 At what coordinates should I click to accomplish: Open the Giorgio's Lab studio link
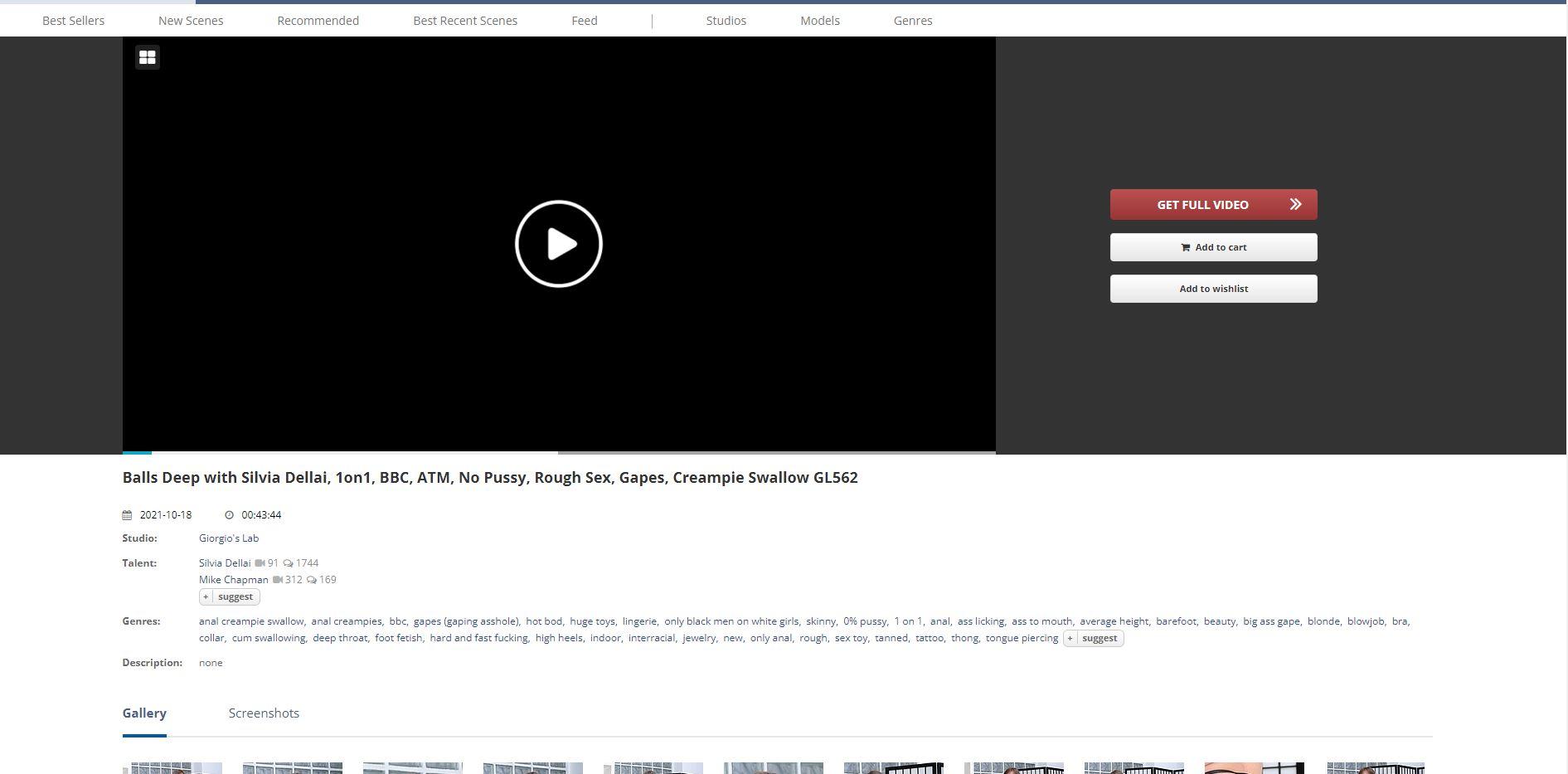pyautogui.click(x=229, y=538)
